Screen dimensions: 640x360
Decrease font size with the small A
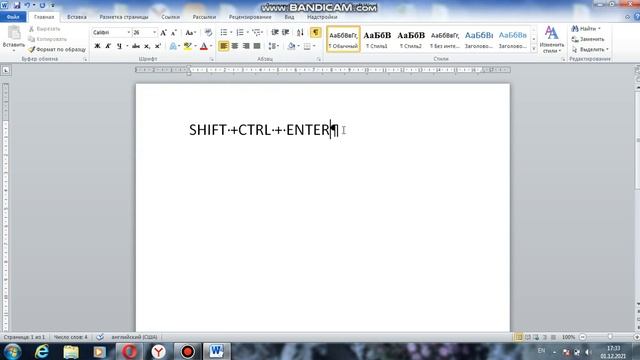[x=173, y=33]
